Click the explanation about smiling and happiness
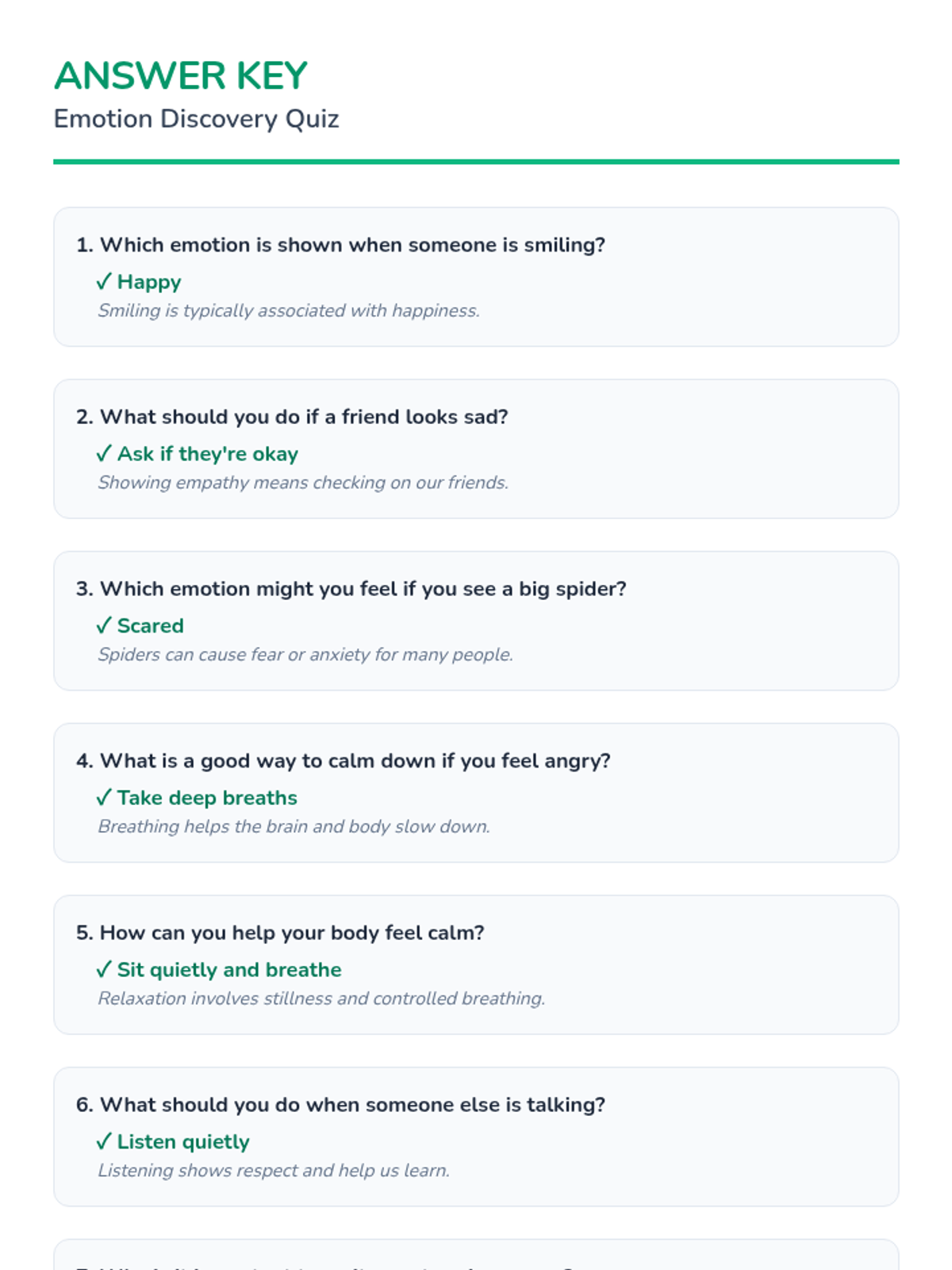This screenshot has height=1270, width=952. point(289,310)
